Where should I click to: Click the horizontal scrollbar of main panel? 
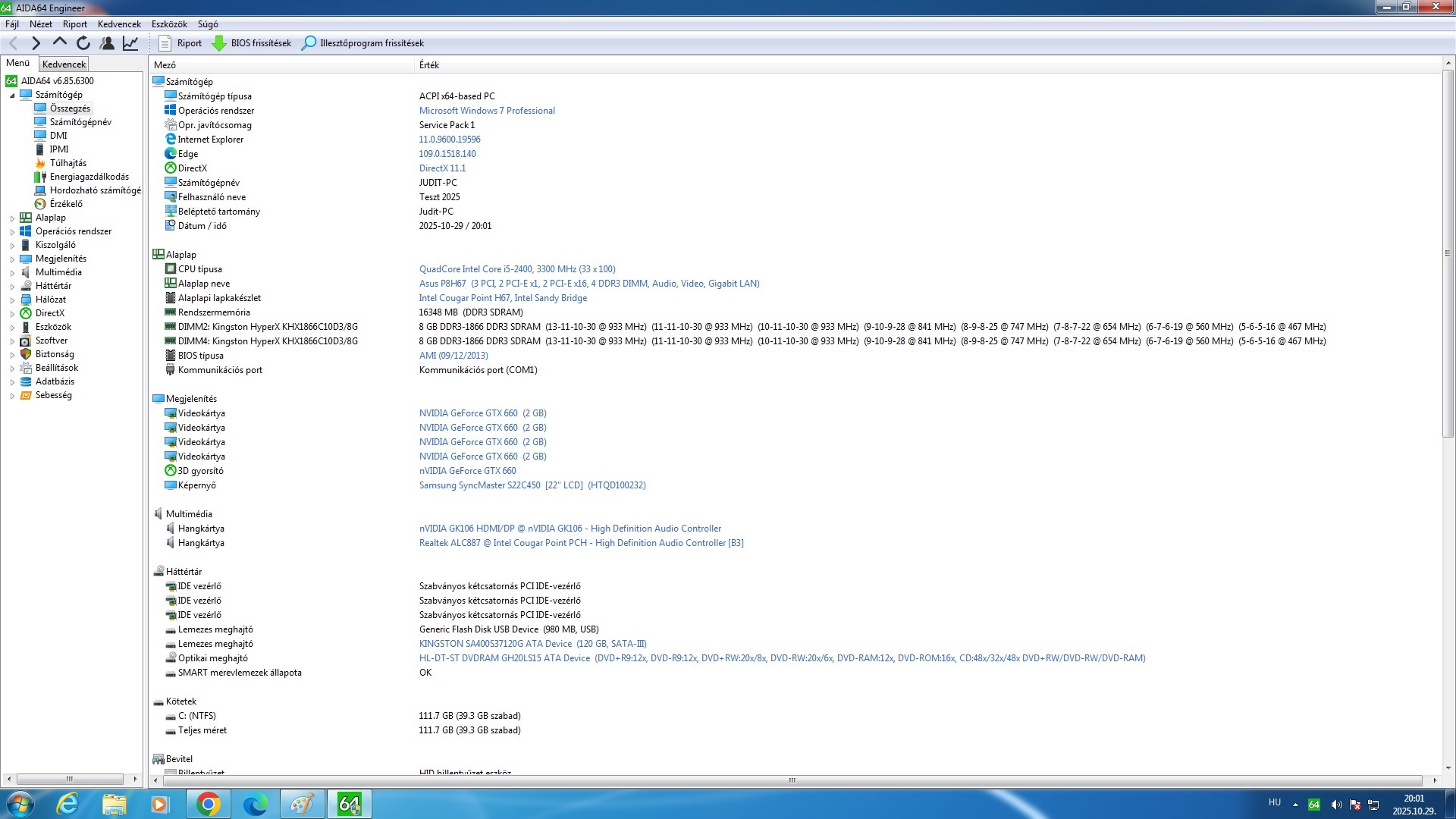click(792, 780)
